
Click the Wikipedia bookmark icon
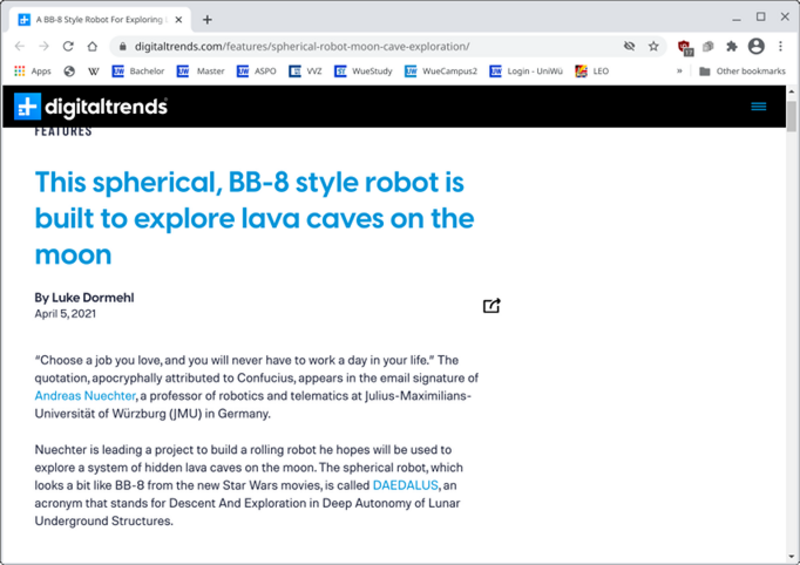coord(93,71)
